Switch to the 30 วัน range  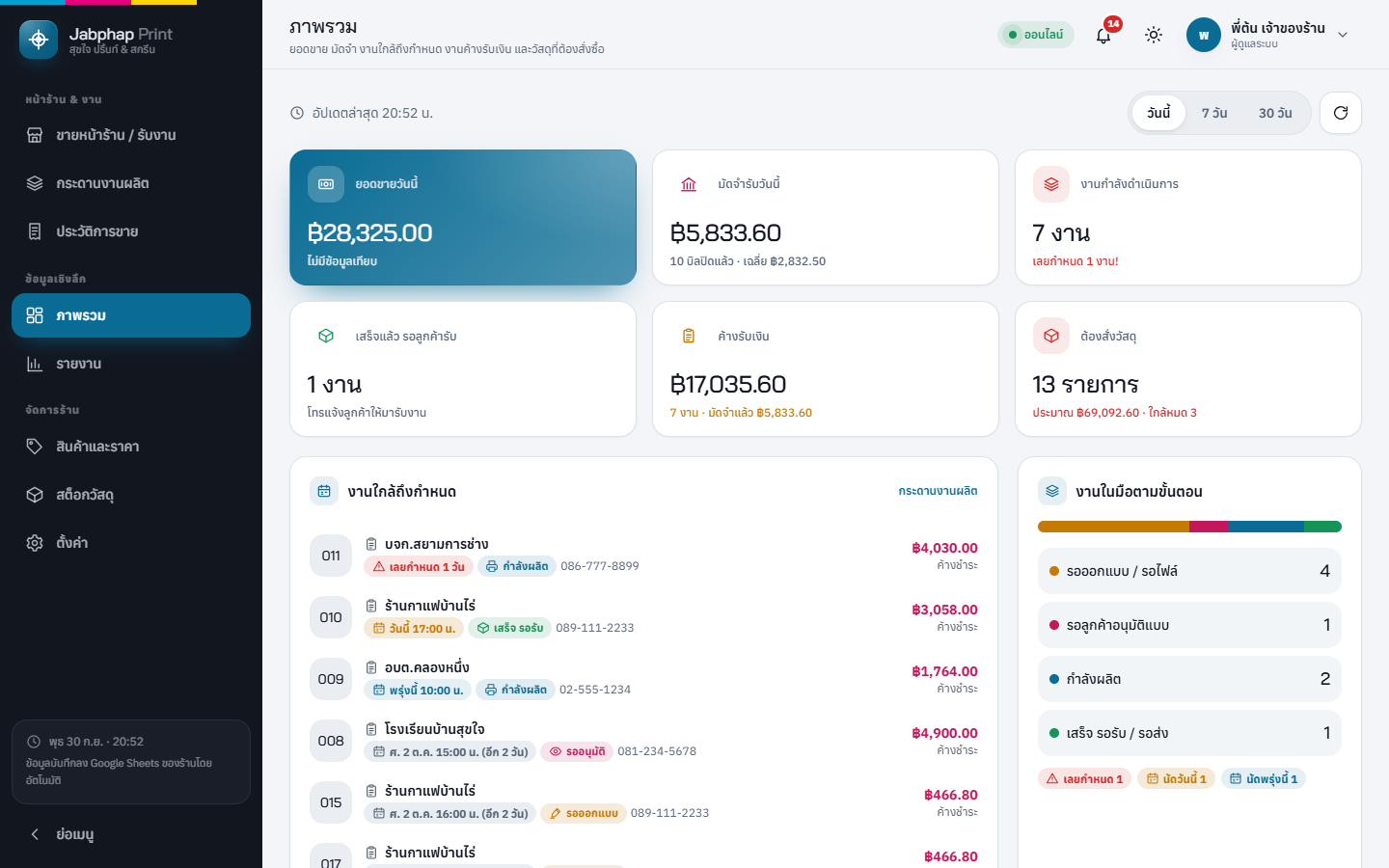[1275, 113]
